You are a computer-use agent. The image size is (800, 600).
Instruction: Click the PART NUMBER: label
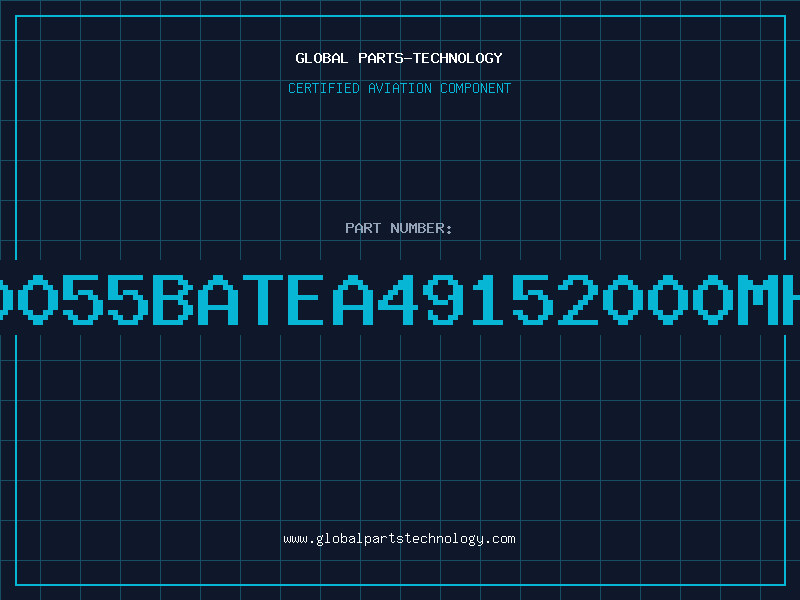[x=399, y=228]
